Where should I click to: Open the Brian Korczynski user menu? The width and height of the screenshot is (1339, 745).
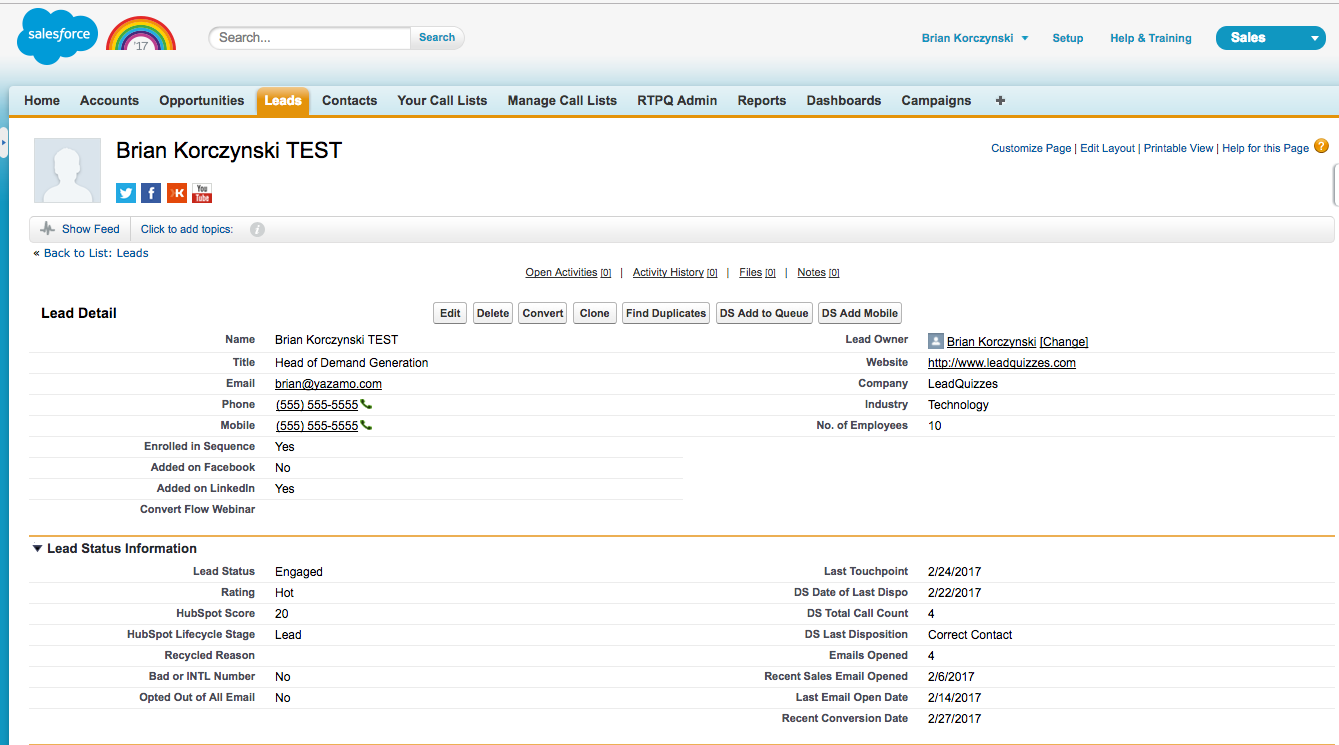pos(975,38)
